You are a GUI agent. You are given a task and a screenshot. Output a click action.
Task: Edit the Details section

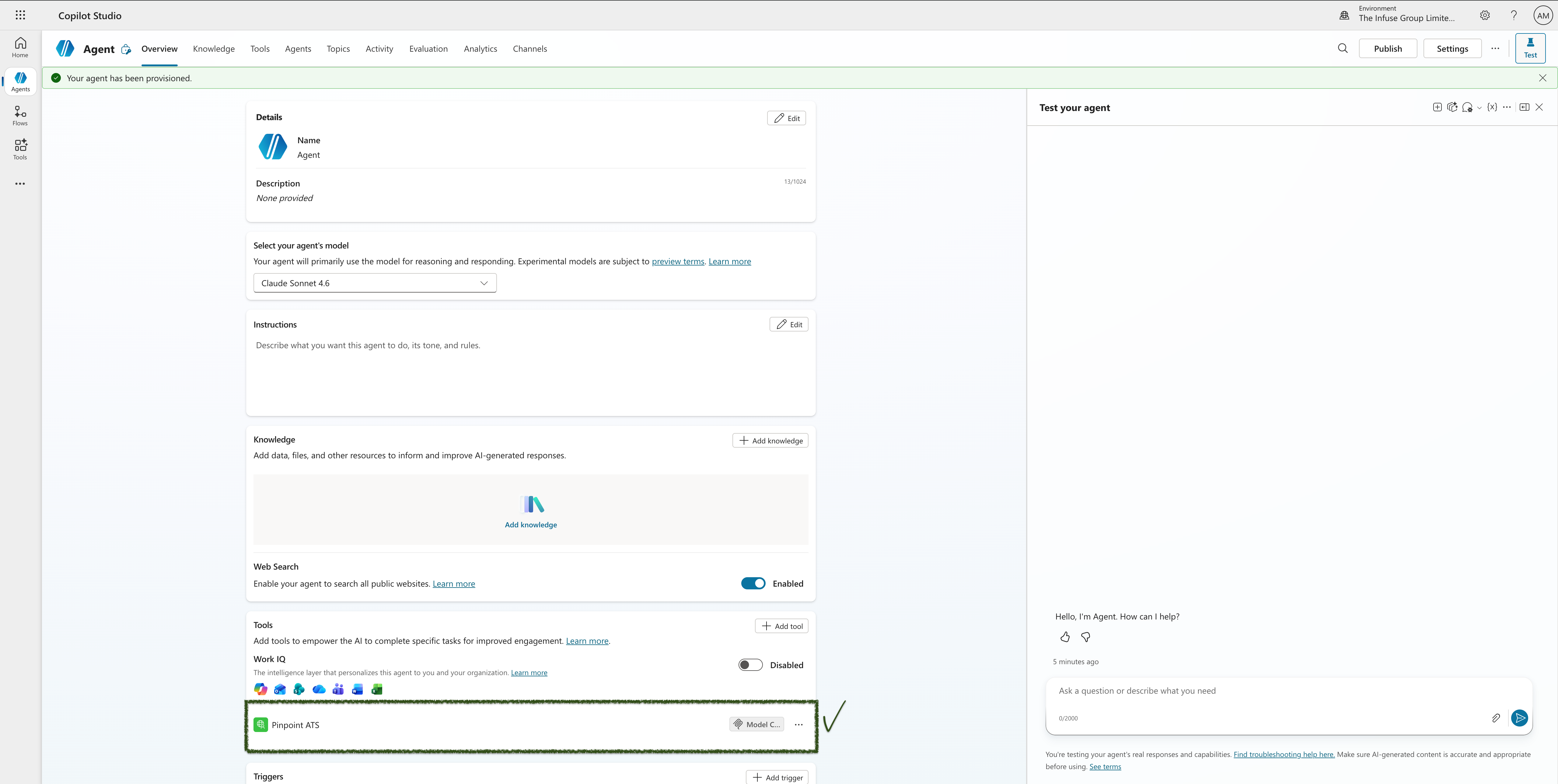pos(786,118)
